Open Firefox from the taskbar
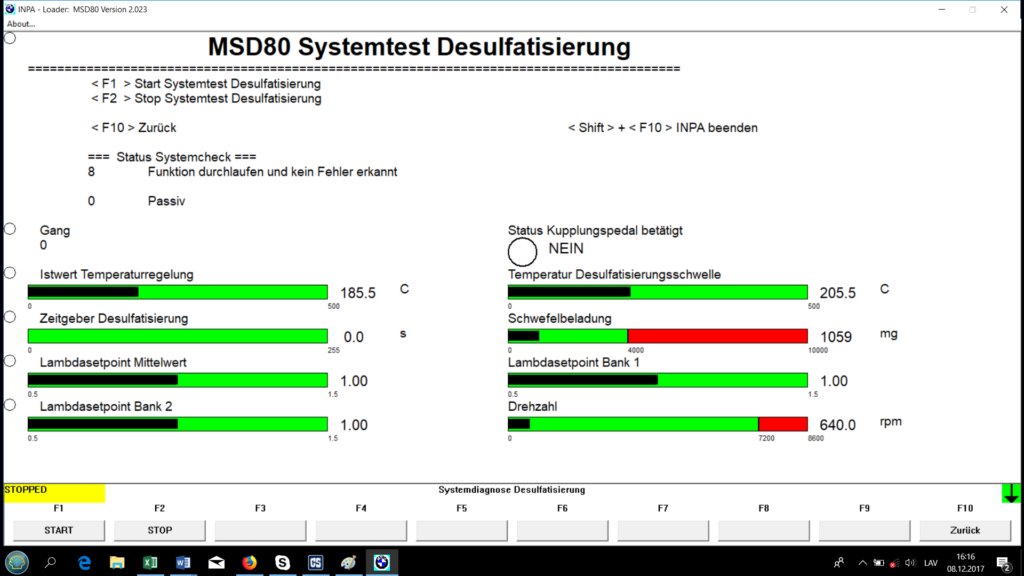Viewport: 1024px width, 576px height. coord(249,563)
